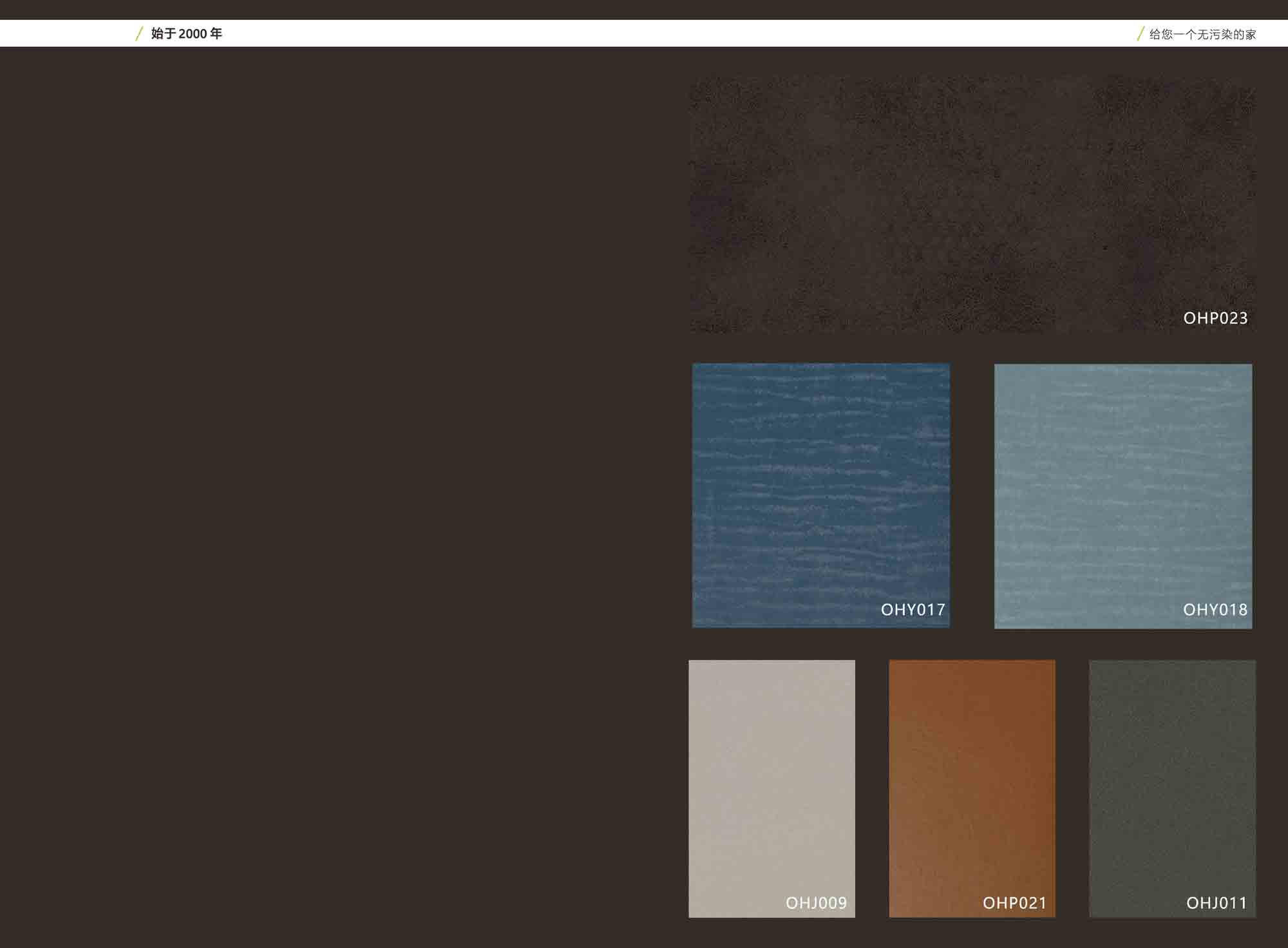The width and height of the screenshot is (1288, 948).
Task: Click the OHY017 code label
Action: [x=913, y=610]
